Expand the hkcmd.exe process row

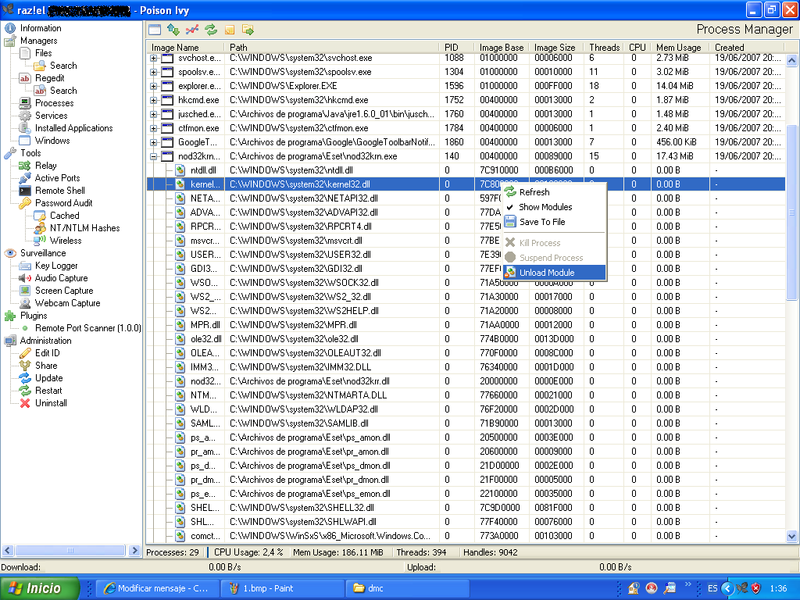pyautogui.click(x=154, y=100)
